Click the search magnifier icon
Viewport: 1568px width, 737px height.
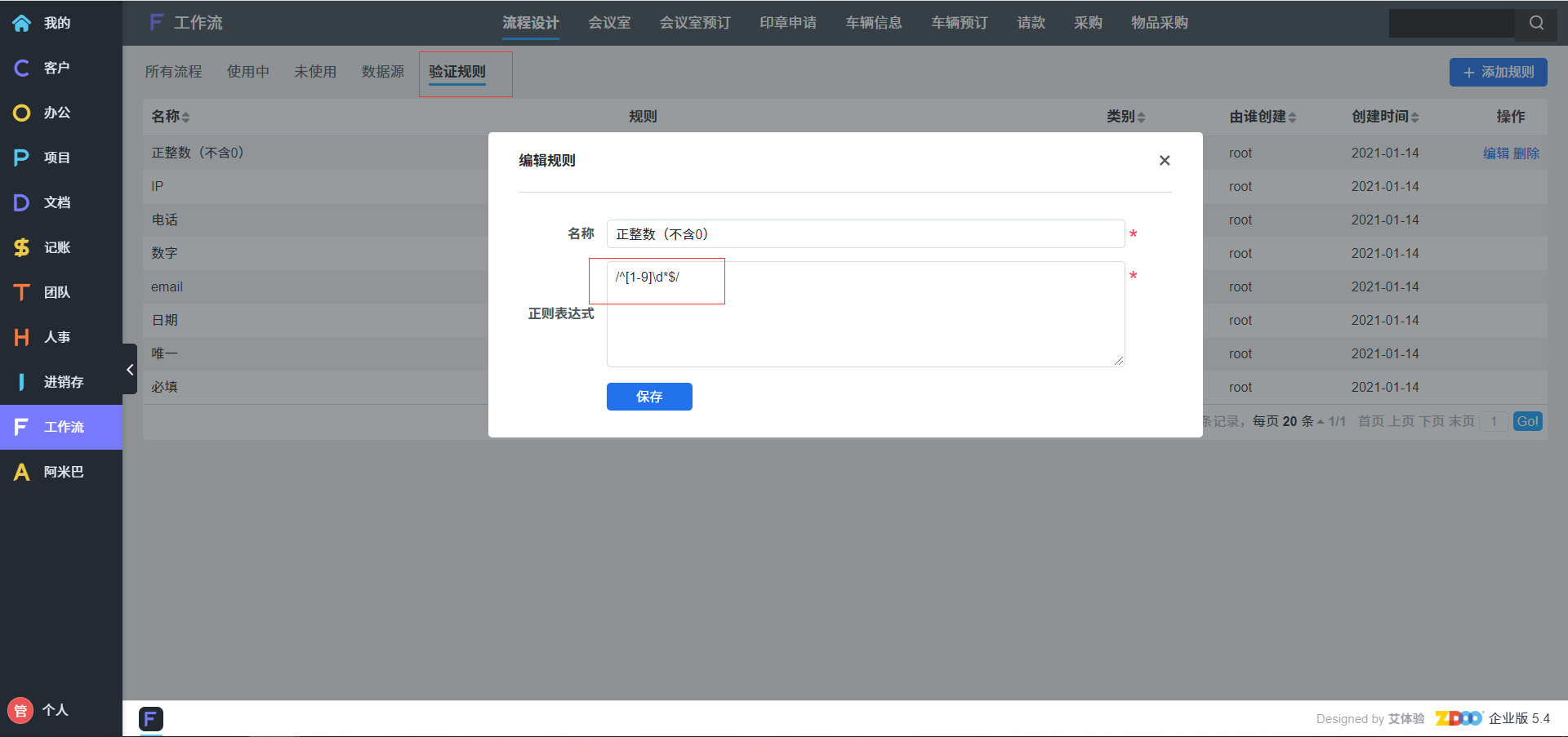point(1536,23)
